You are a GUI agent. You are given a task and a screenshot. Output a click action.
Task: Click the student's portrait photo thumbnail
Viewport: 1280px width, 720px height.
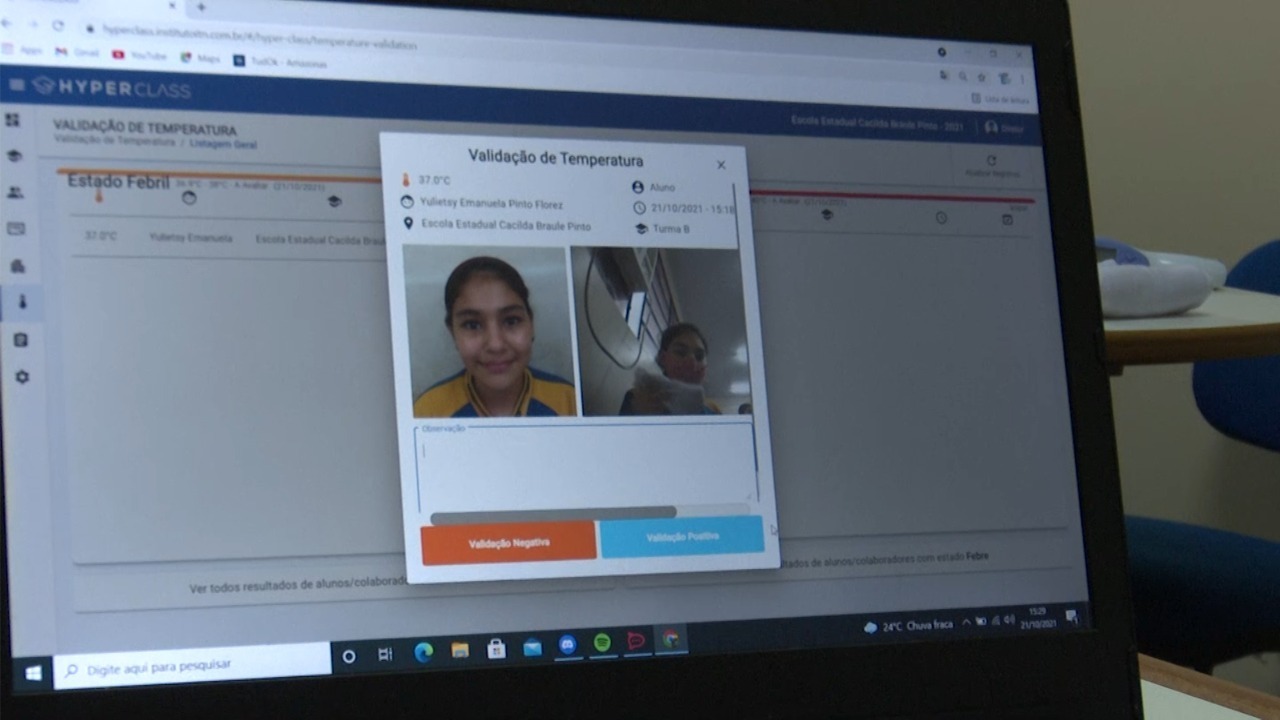(490, 331)
